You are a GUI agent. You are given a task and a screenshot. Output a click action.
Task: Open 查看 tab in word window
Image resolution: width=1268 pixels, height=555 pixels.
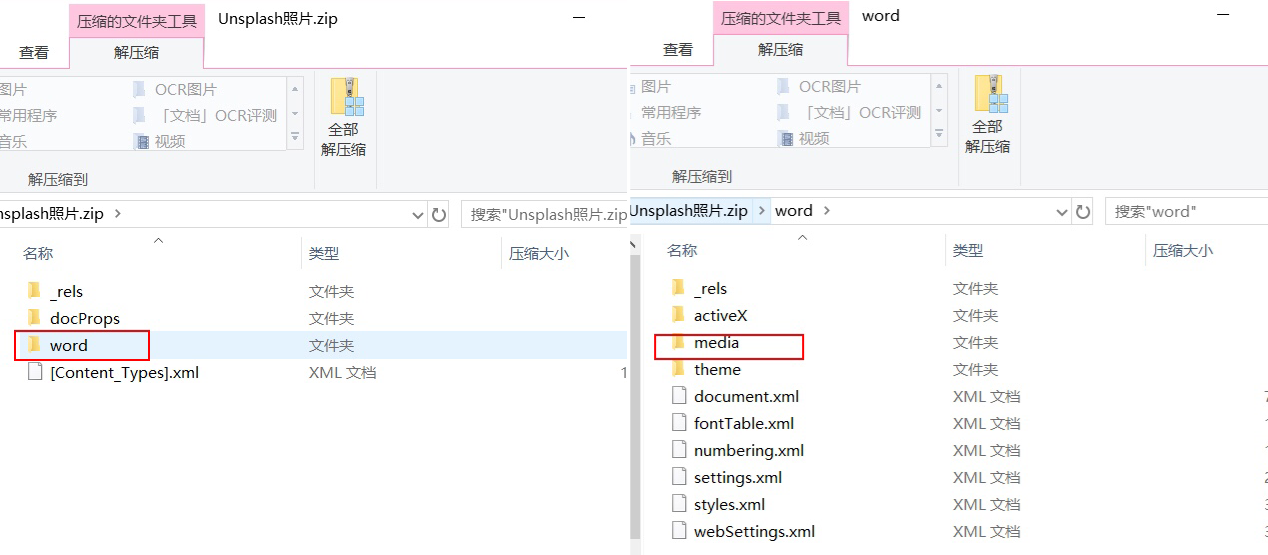[678, 50]
